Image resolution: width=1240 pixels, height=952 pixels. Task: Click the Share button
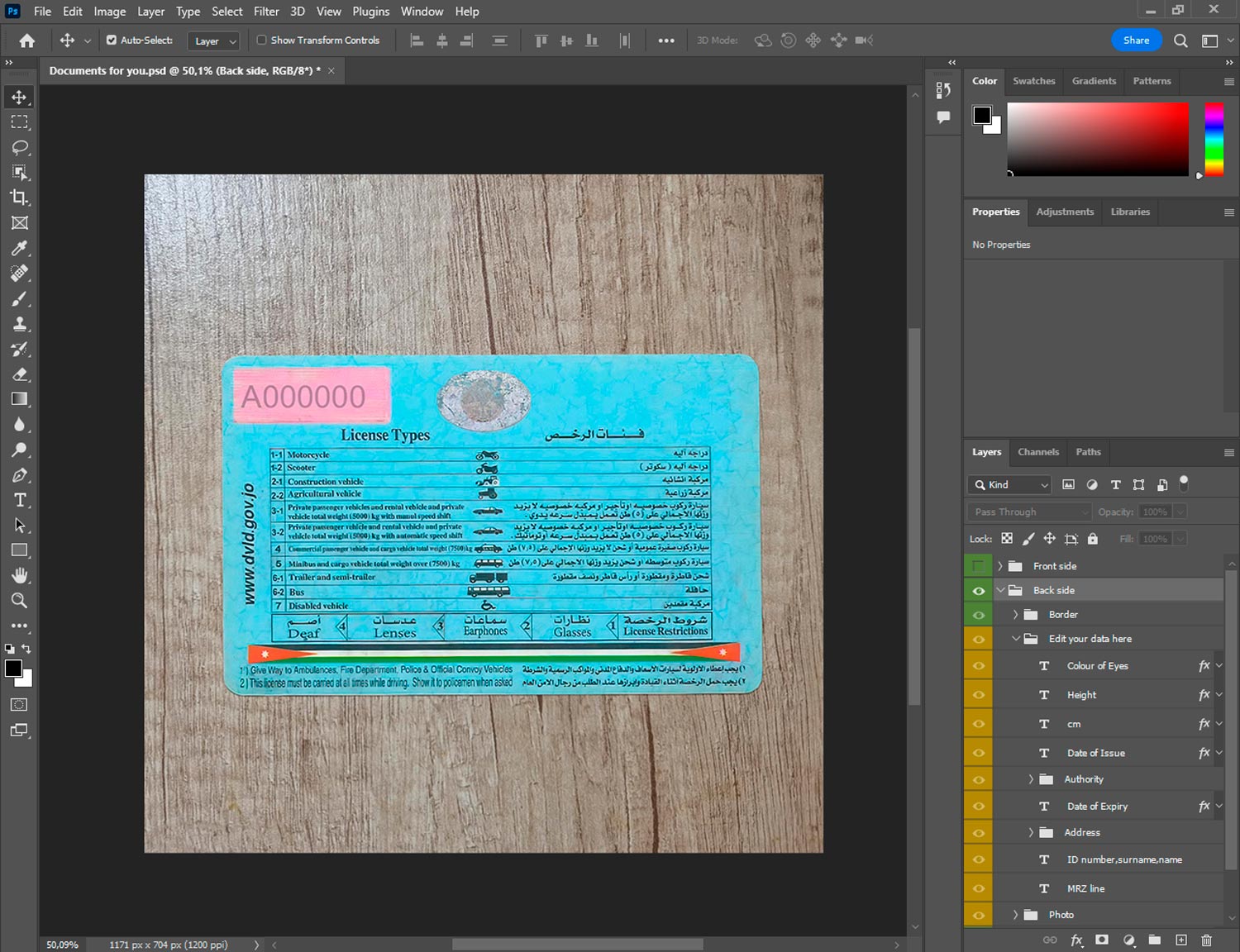pos(1136,40)
